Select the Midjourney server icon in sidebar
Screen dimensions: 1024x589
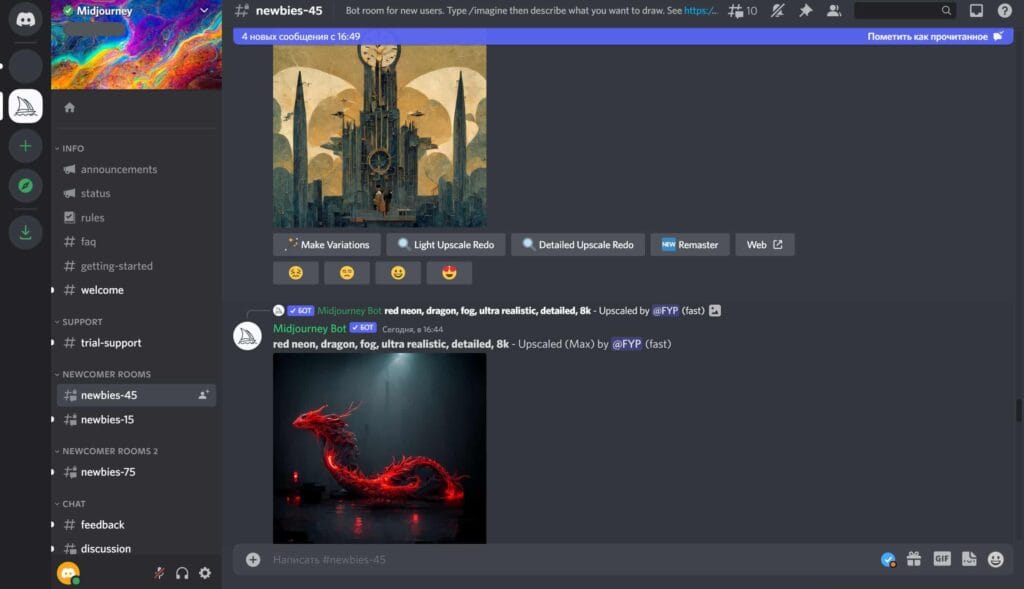coord(25,106)
